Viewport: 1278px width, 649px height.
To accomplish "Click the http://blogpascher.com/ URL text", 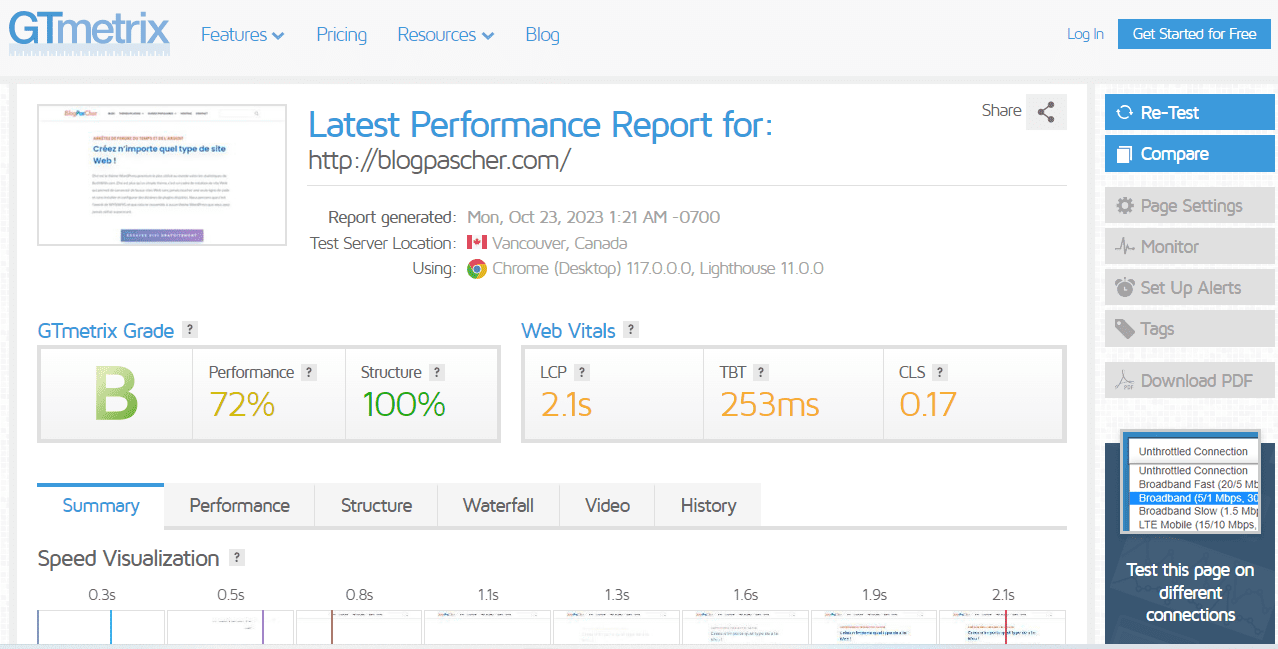I will pyautogui.click(x=439, y=160).
